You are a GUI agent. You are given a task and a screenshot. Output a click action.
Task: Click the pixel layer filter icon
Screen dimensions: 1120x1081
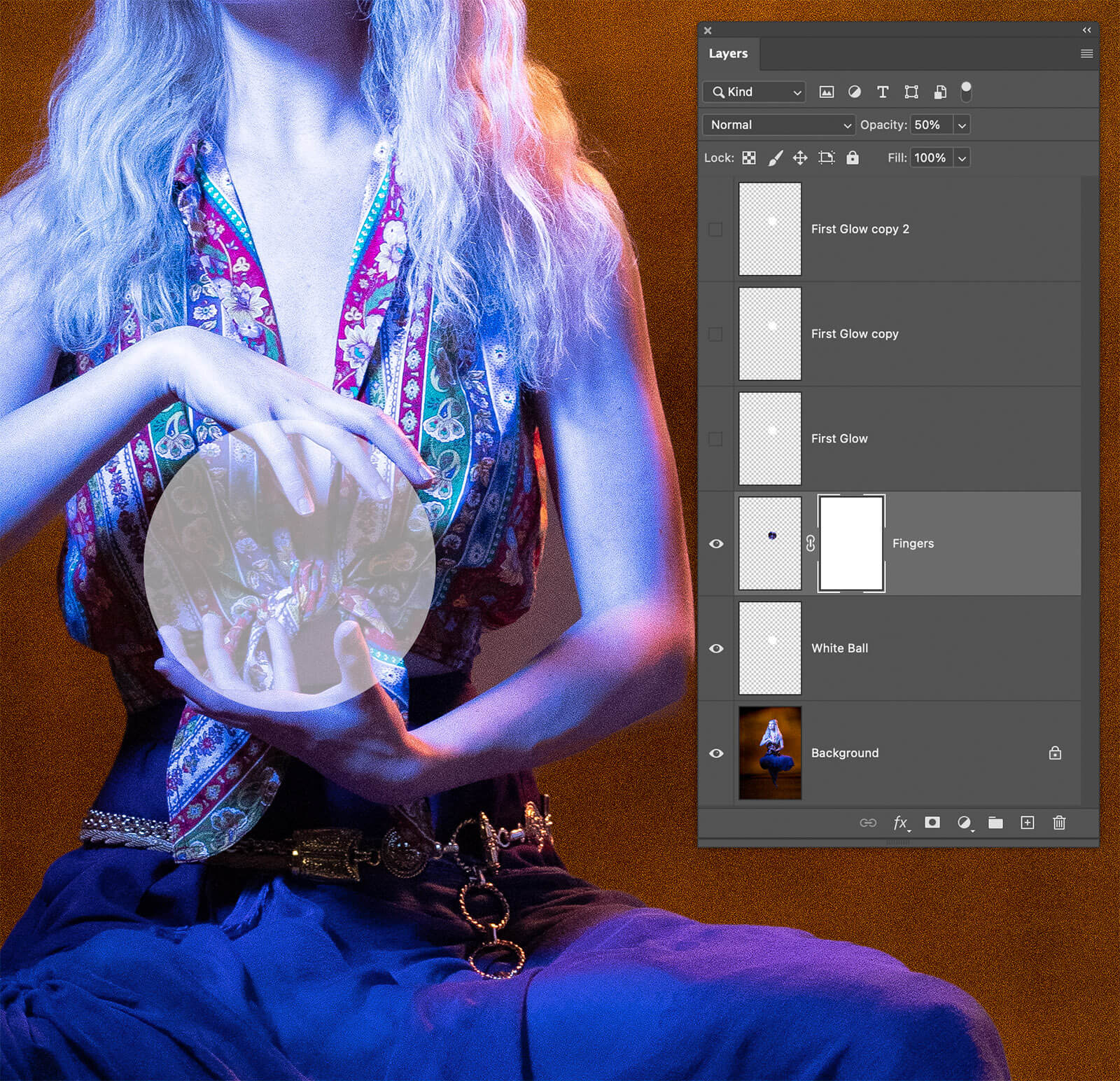[x=827, y=92]
